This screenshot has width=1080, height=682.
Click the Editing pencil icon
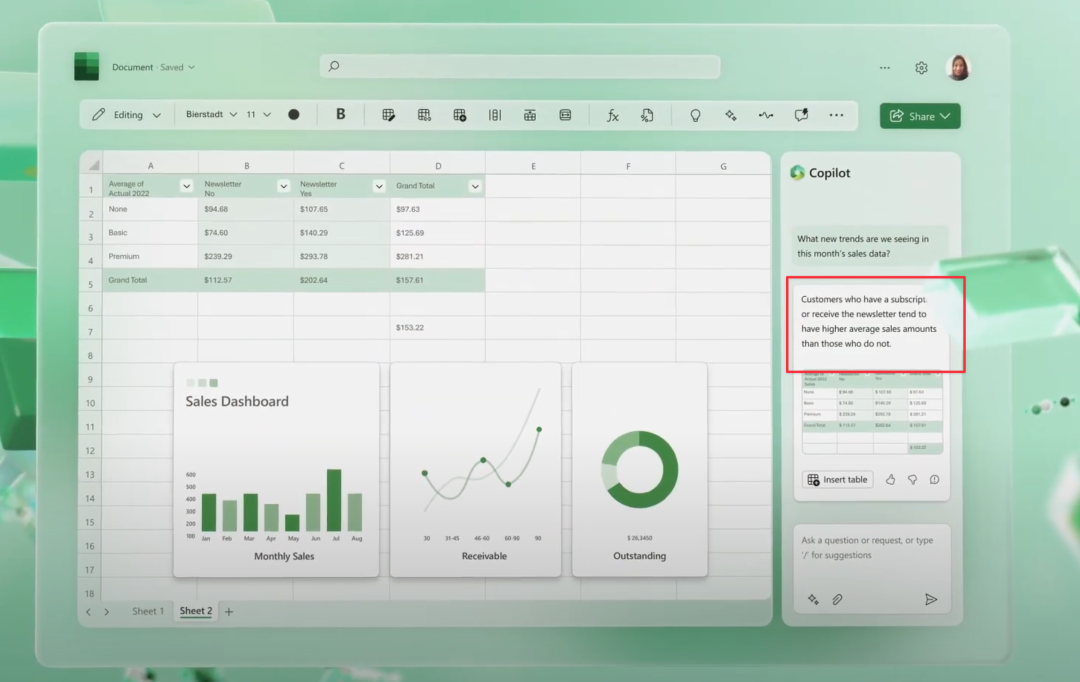(98, 114)
